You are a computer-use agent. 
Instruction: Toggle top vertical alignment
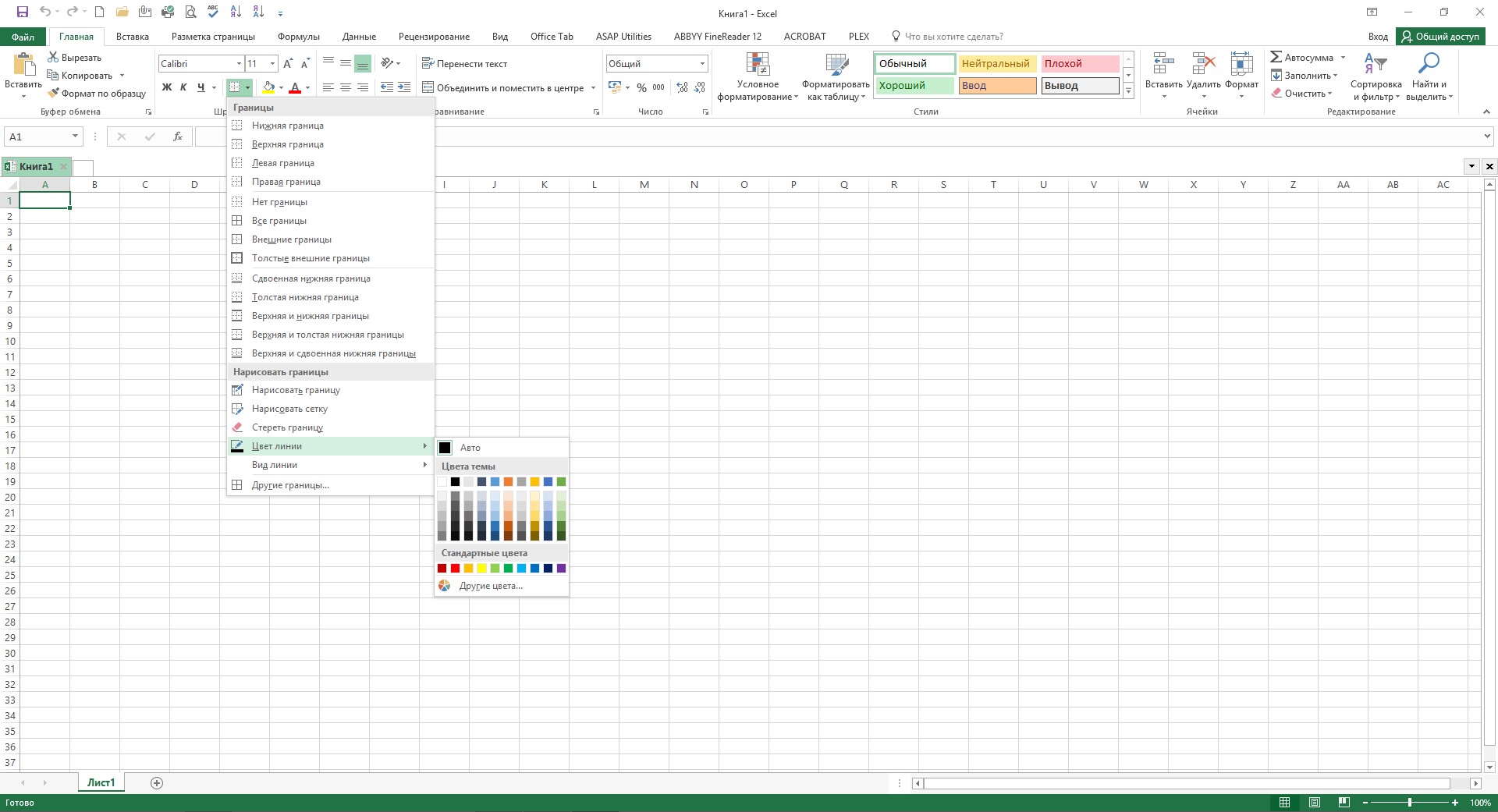coord(328,64)
